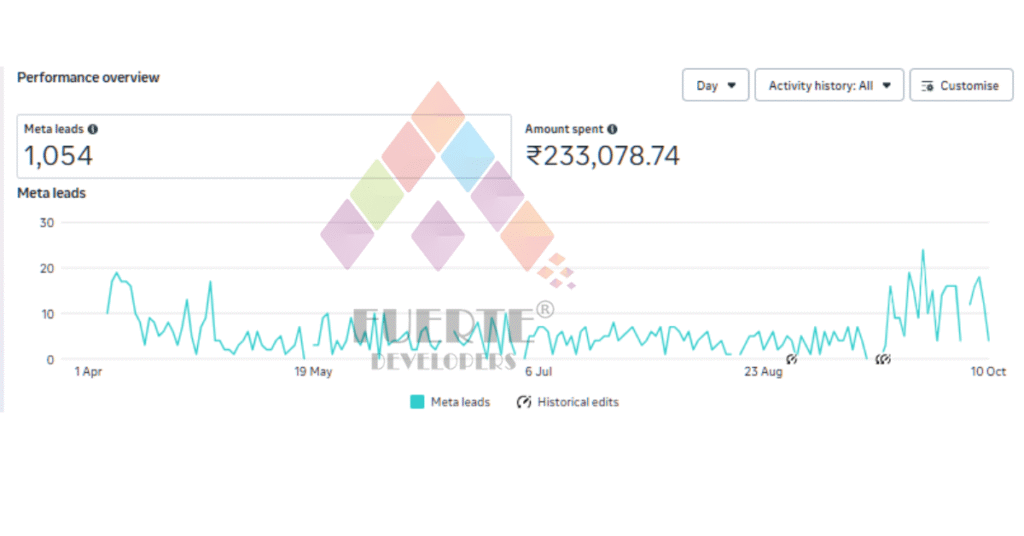1024x536 pixels.
Task: Click the historical edit marker near 23 Aug
Action: point(791,358)
